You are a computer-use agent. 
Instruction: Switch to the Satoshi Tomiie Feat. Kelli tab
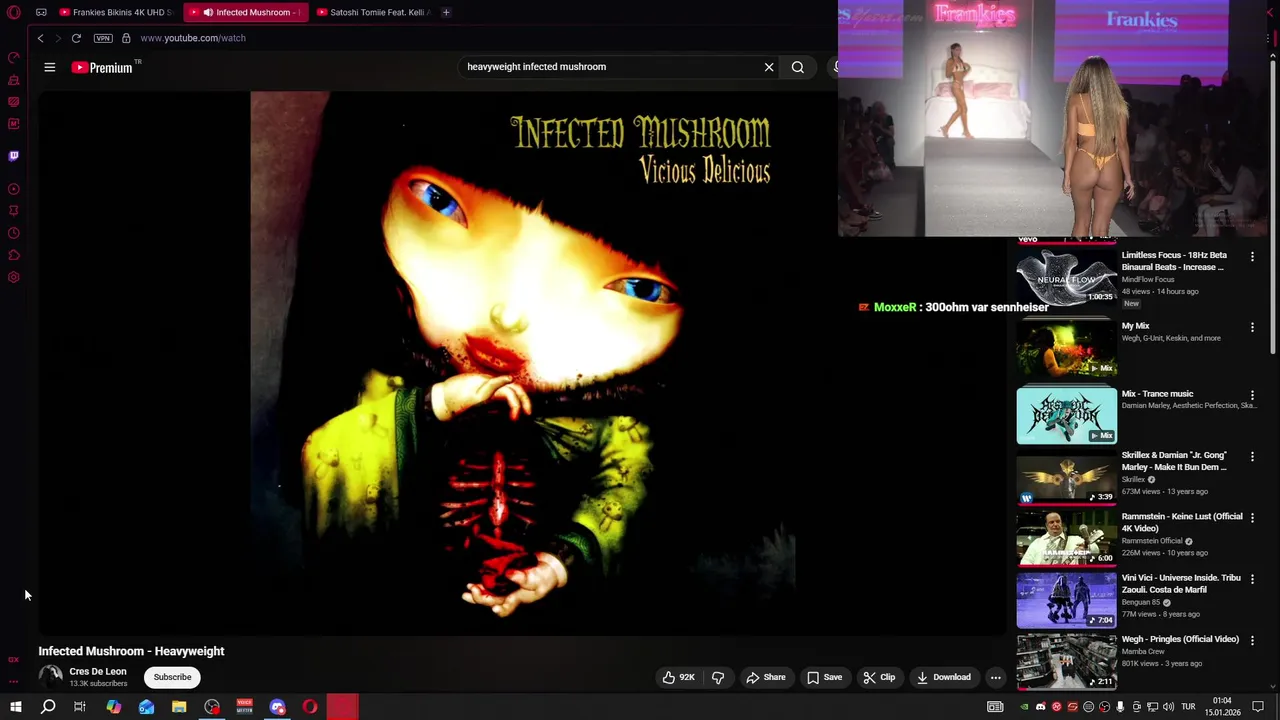click(x=374, y=12)
